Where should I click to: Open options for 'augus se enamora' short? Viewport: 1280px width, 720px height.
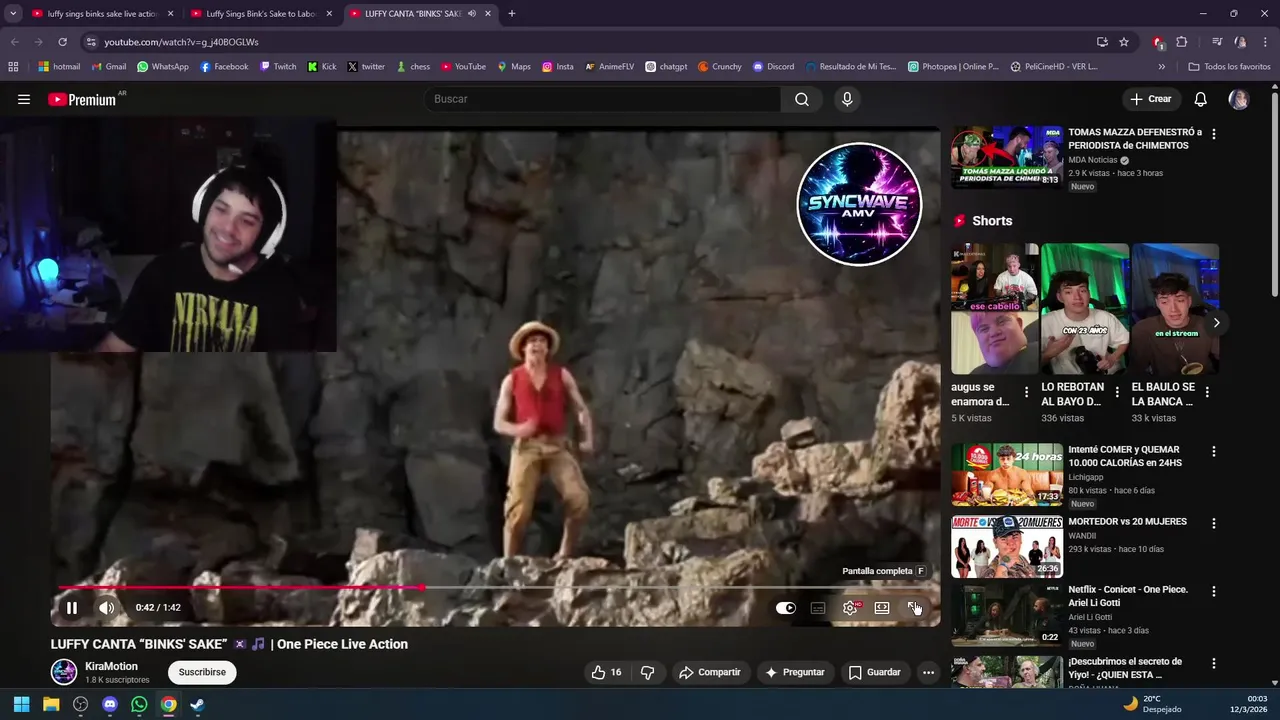point(1026,393)
